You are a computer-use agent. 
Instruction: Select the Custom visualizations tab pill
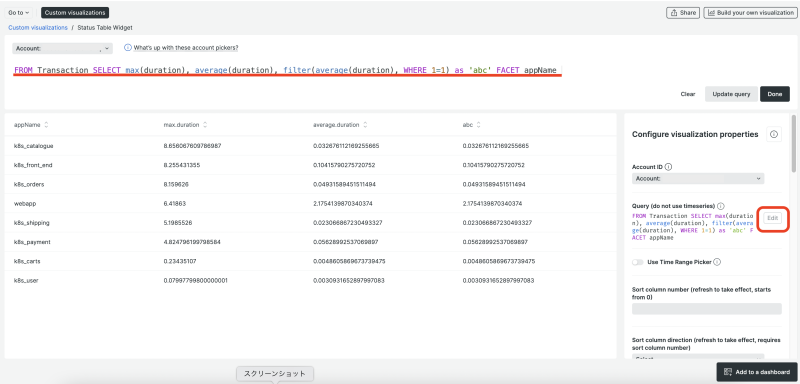[x=75, y=13]
